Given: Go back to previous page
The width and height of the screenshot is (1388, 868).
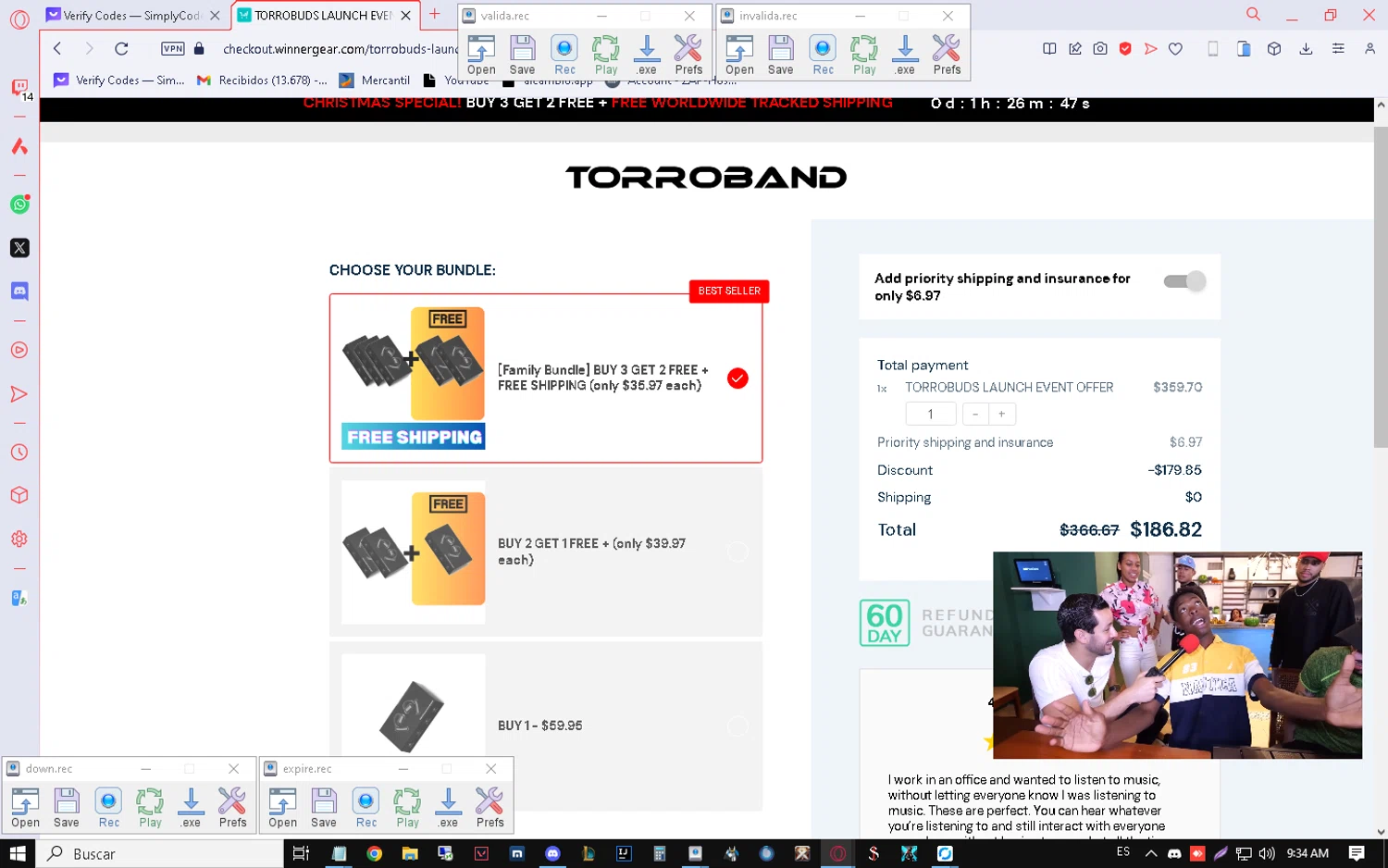Looking at the screenshot, I should coord(57,48).
